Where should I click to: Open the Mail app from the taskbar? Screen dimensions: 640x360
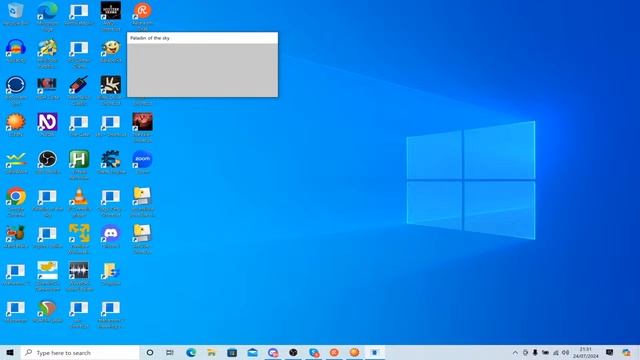coord(252,353)
